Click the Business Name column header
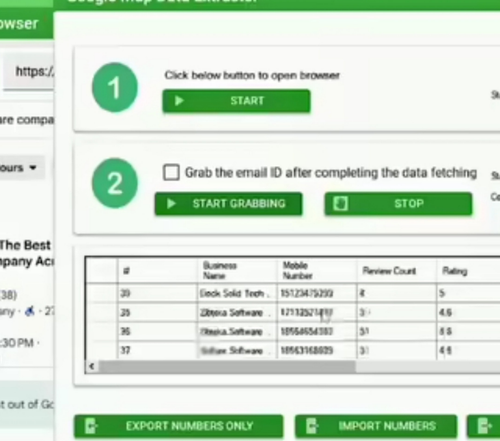Viewport: 500px width, 441px height. click(237, 270)
